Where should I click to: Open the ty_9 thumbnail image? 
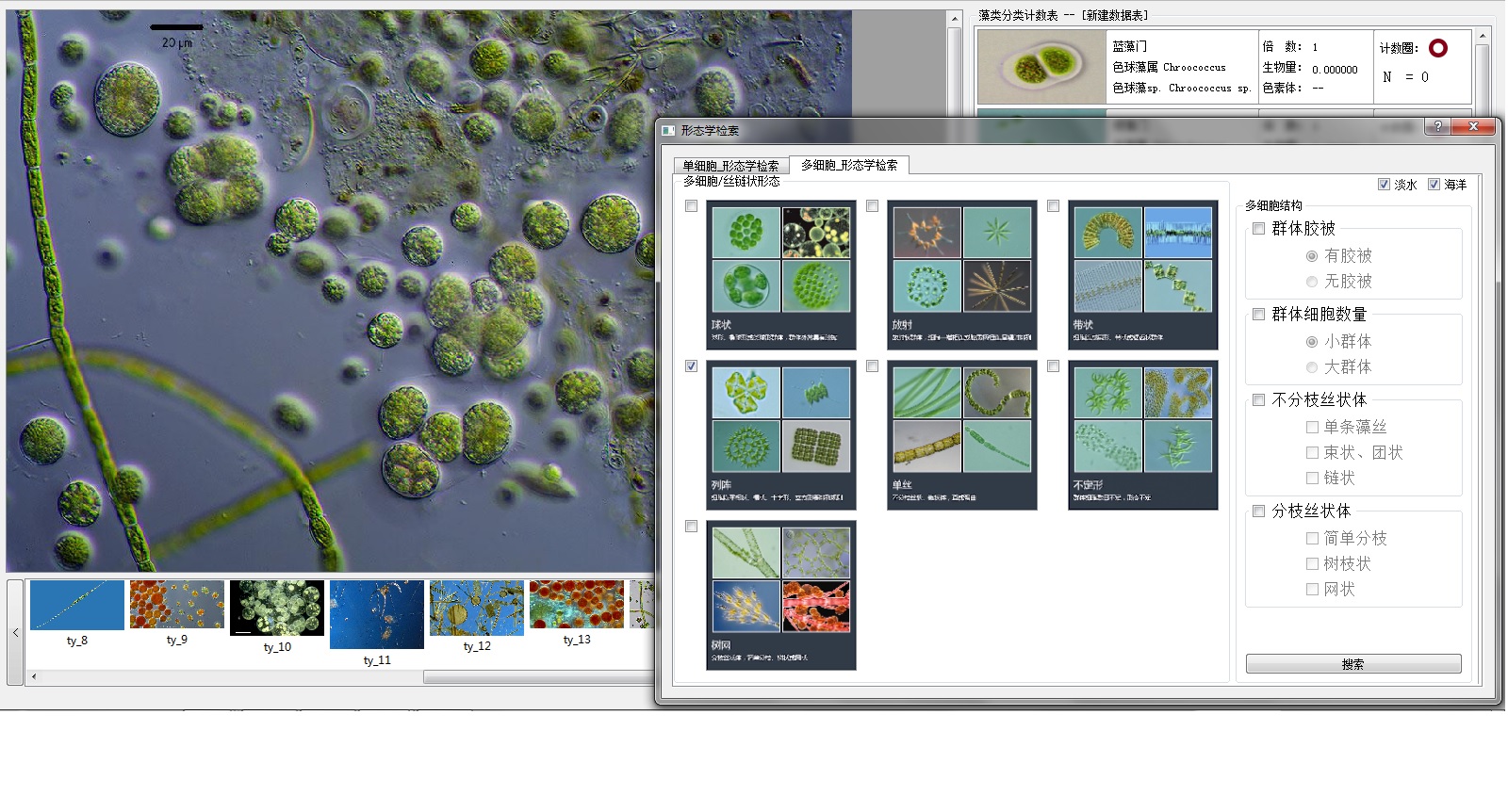click(x=177, y=605)
